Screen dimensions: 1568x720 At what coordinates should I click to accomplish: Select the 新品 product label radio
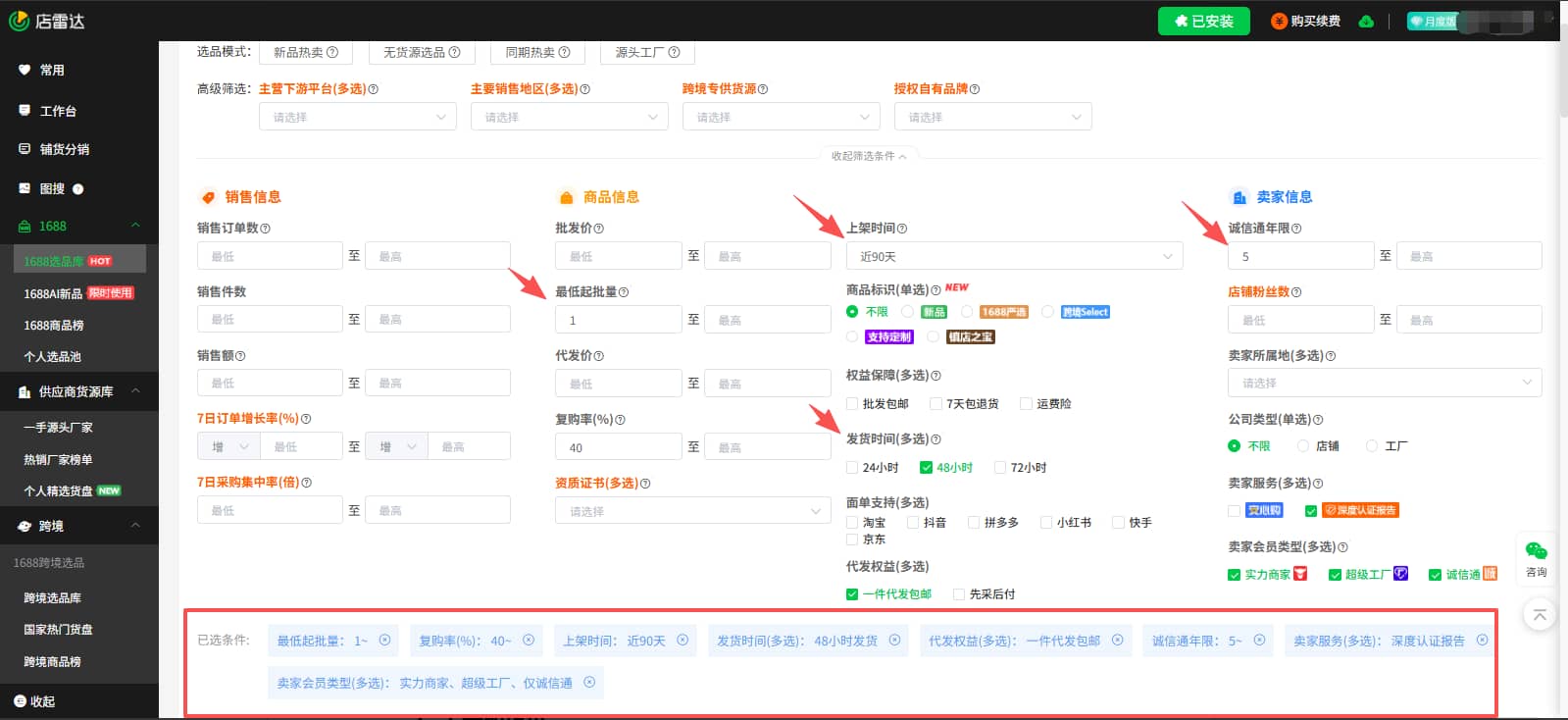(908, 312)
